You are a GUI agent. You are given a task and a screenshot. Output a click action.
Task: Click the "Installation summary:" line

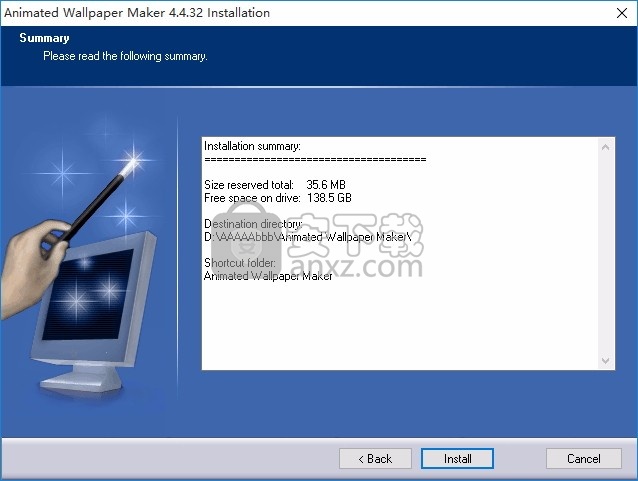252,146
